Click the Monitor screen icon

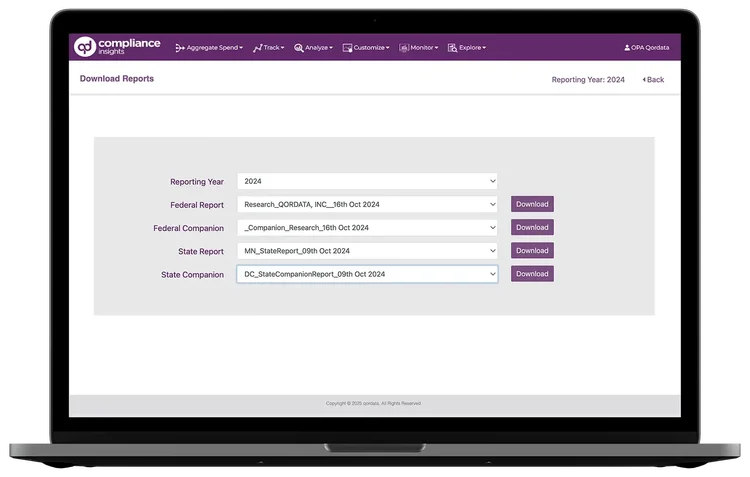[x=404, y=48]
